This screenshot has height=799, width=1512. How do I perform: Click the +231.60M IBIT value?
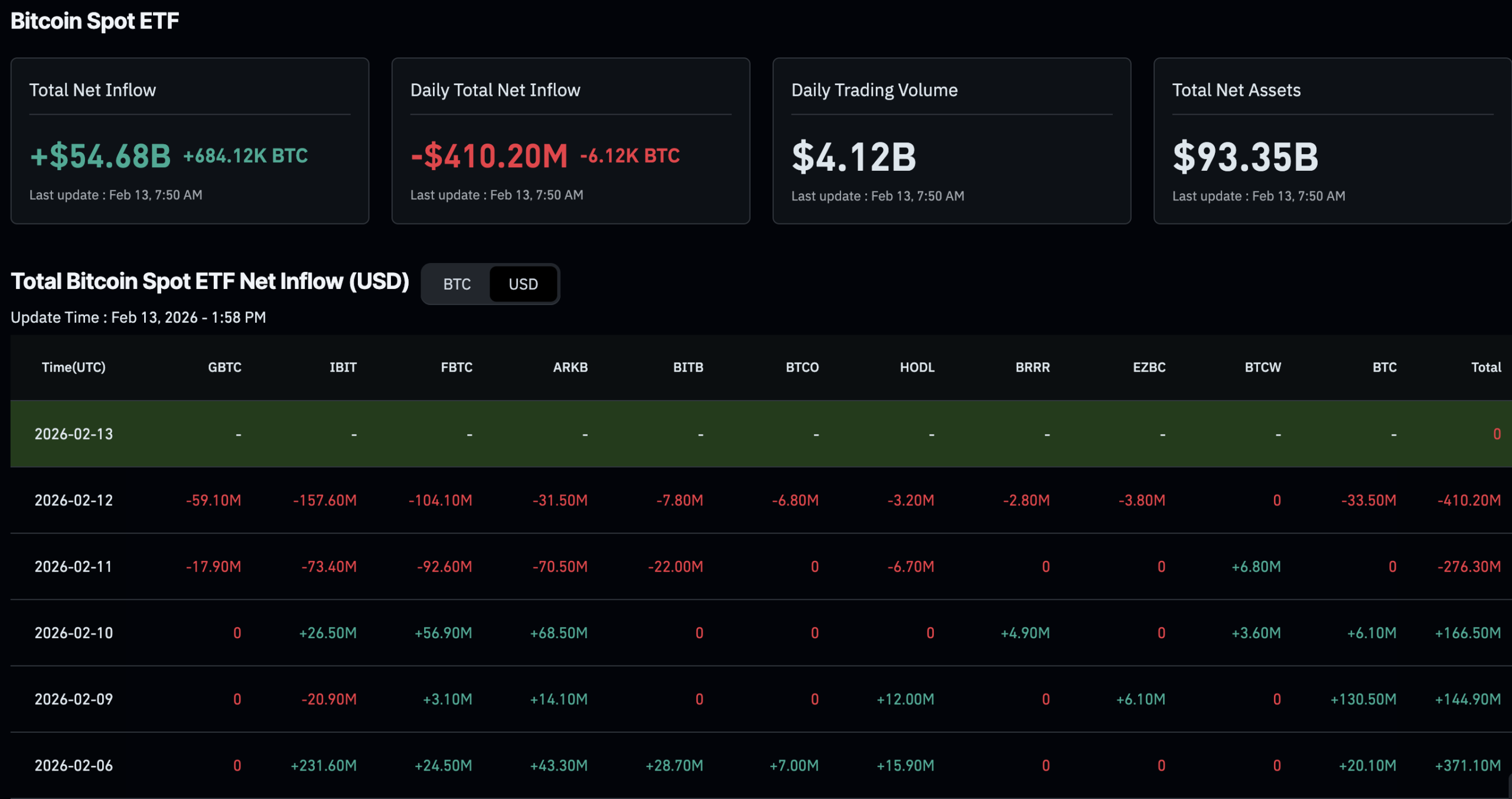point(324,765)
